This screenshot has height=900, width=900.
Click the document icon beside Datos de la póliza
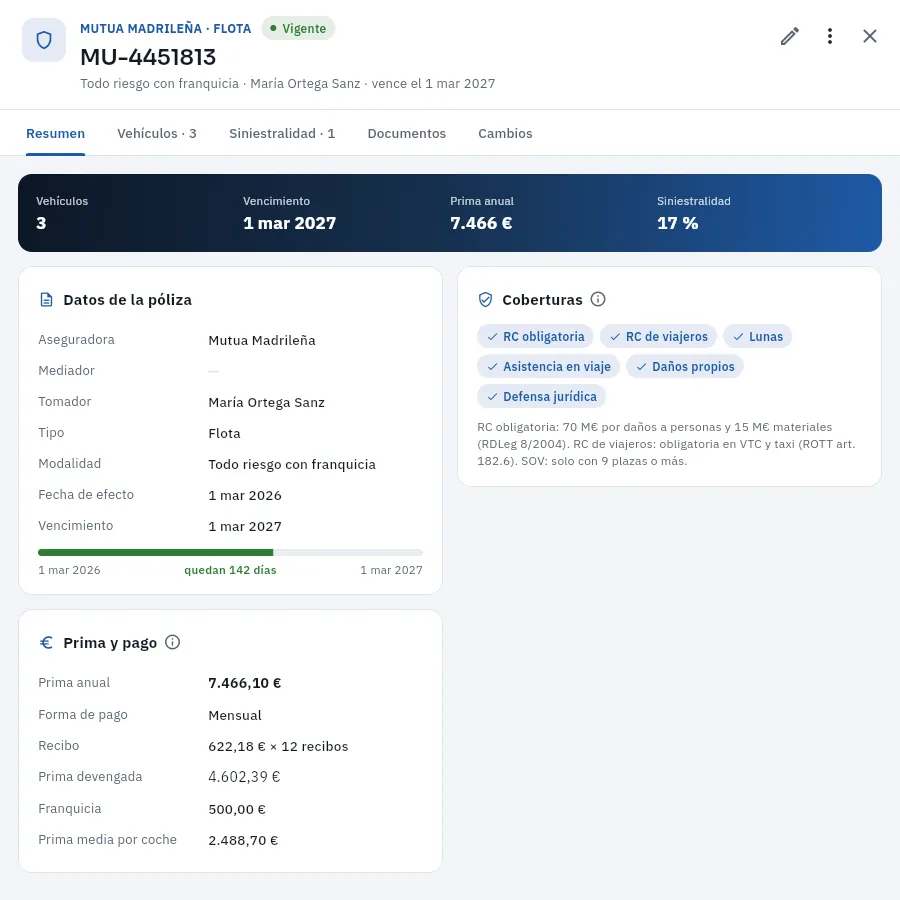click(x=46, y=300)
